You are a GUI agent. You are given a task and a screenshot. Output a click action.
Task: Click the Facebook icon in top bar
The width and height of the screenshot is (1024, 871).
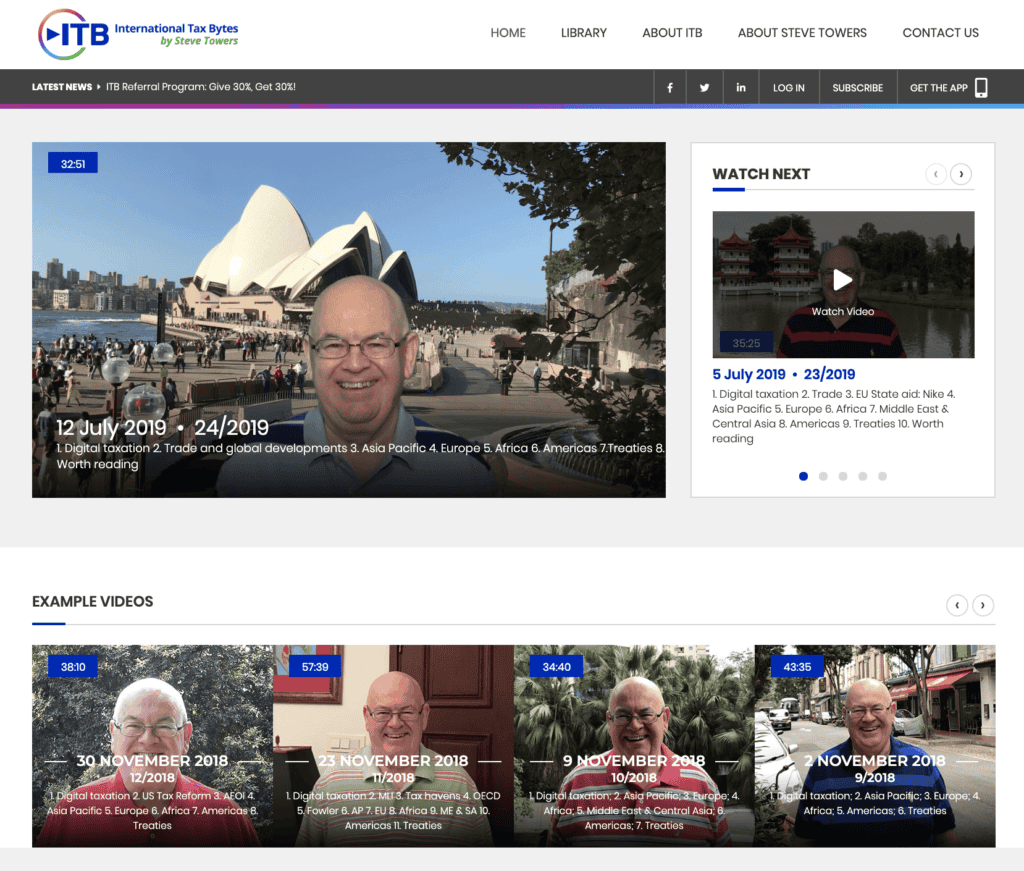670,88
